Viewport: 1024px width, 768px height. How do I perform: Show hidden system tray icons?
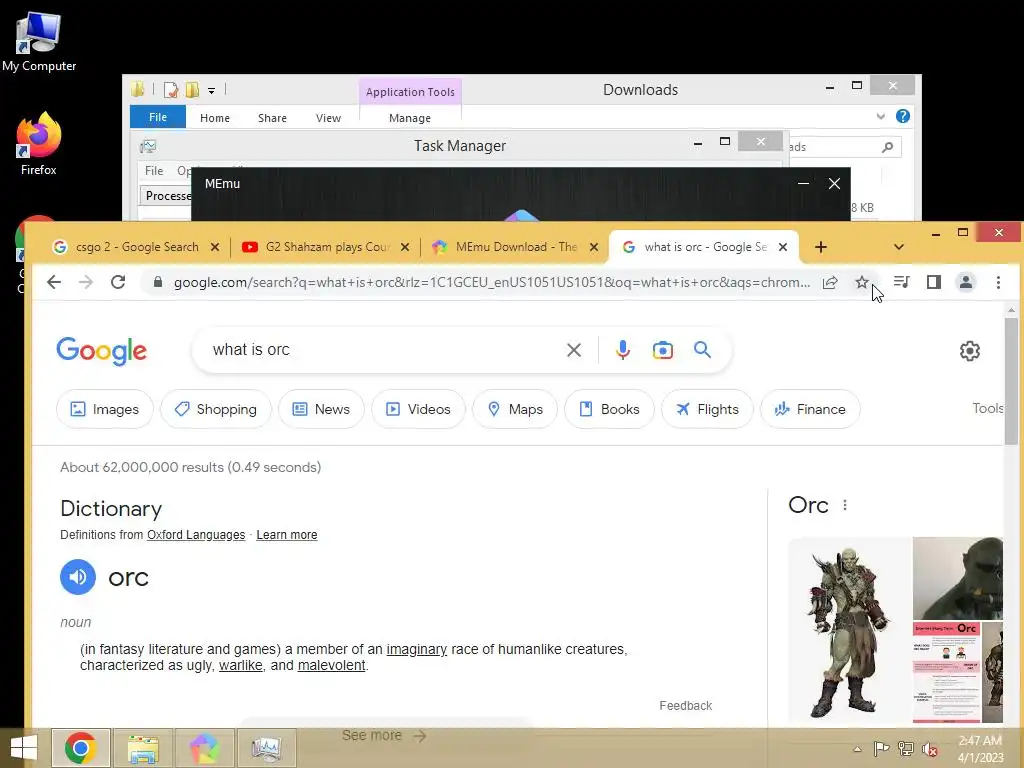(x=857, y=749)
